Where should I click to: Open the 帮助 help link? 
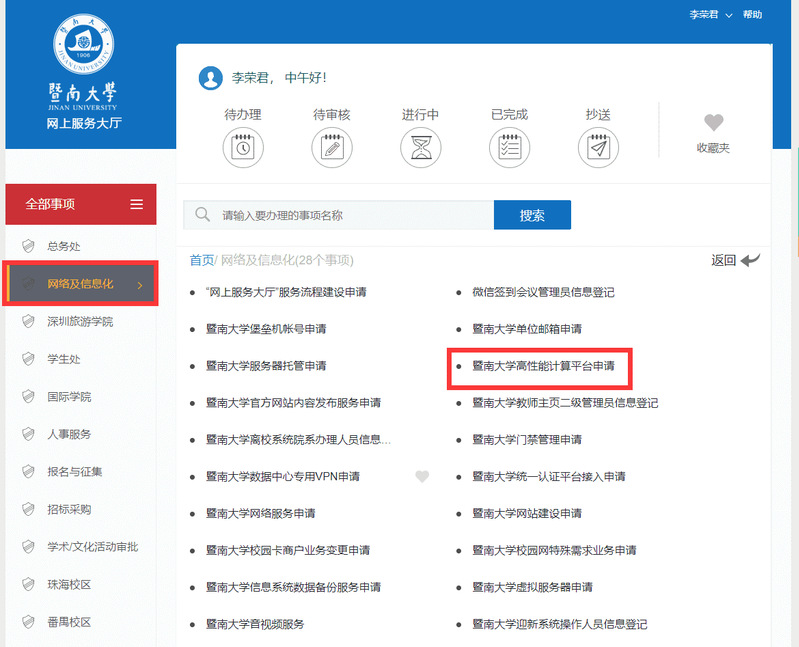pyautogui.click(x=752, y=15)
